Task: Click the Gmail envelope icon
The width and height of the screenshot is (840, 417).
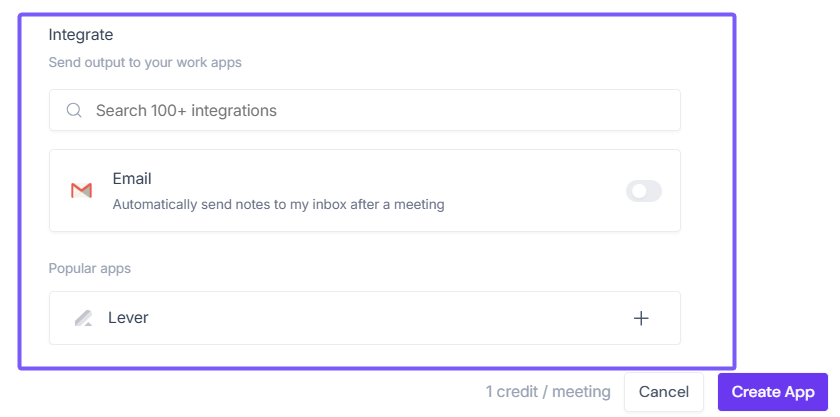Action: pyautogui.click(x=82, y=190)
